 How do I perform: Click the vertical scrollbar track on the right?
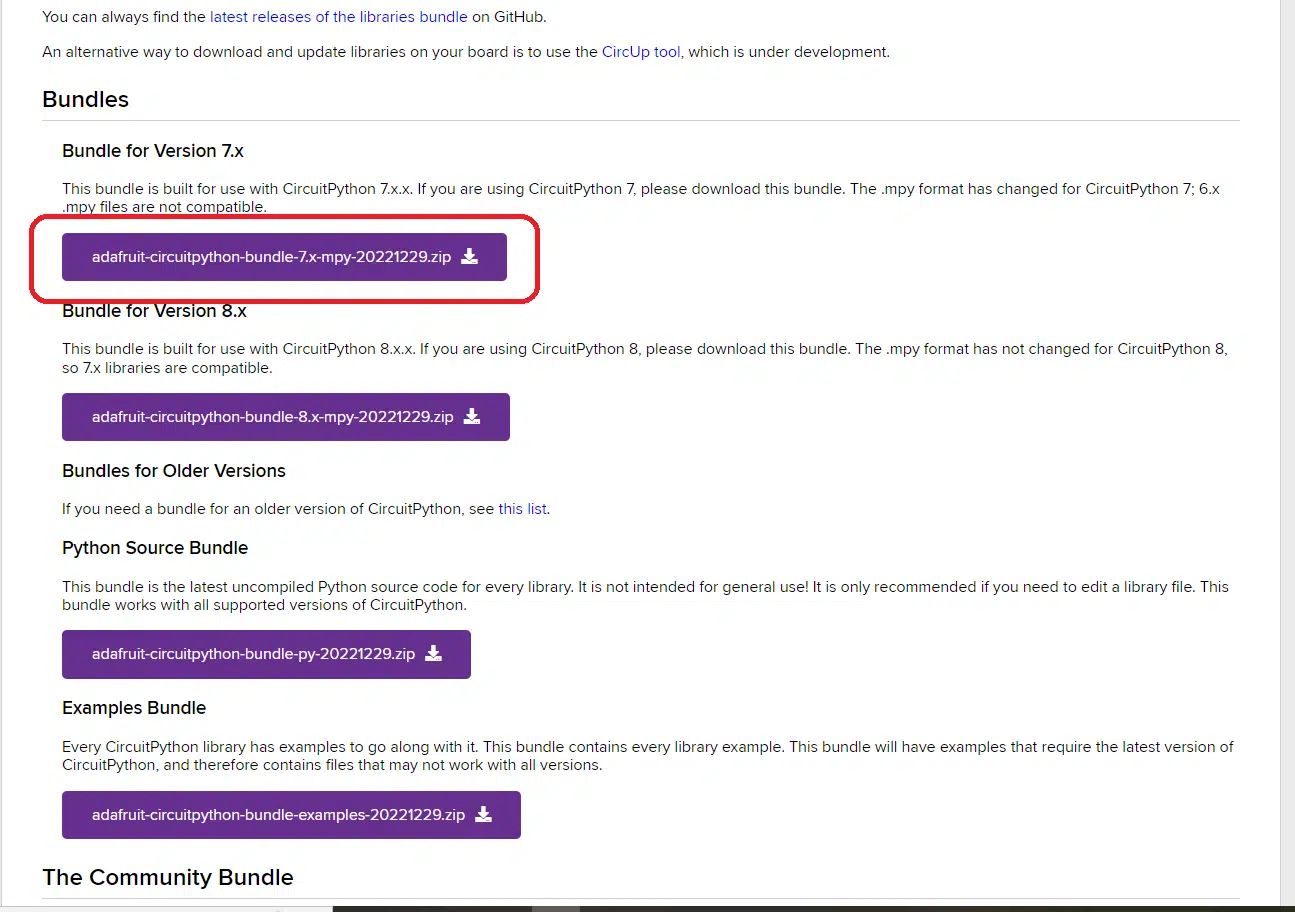1287,450
